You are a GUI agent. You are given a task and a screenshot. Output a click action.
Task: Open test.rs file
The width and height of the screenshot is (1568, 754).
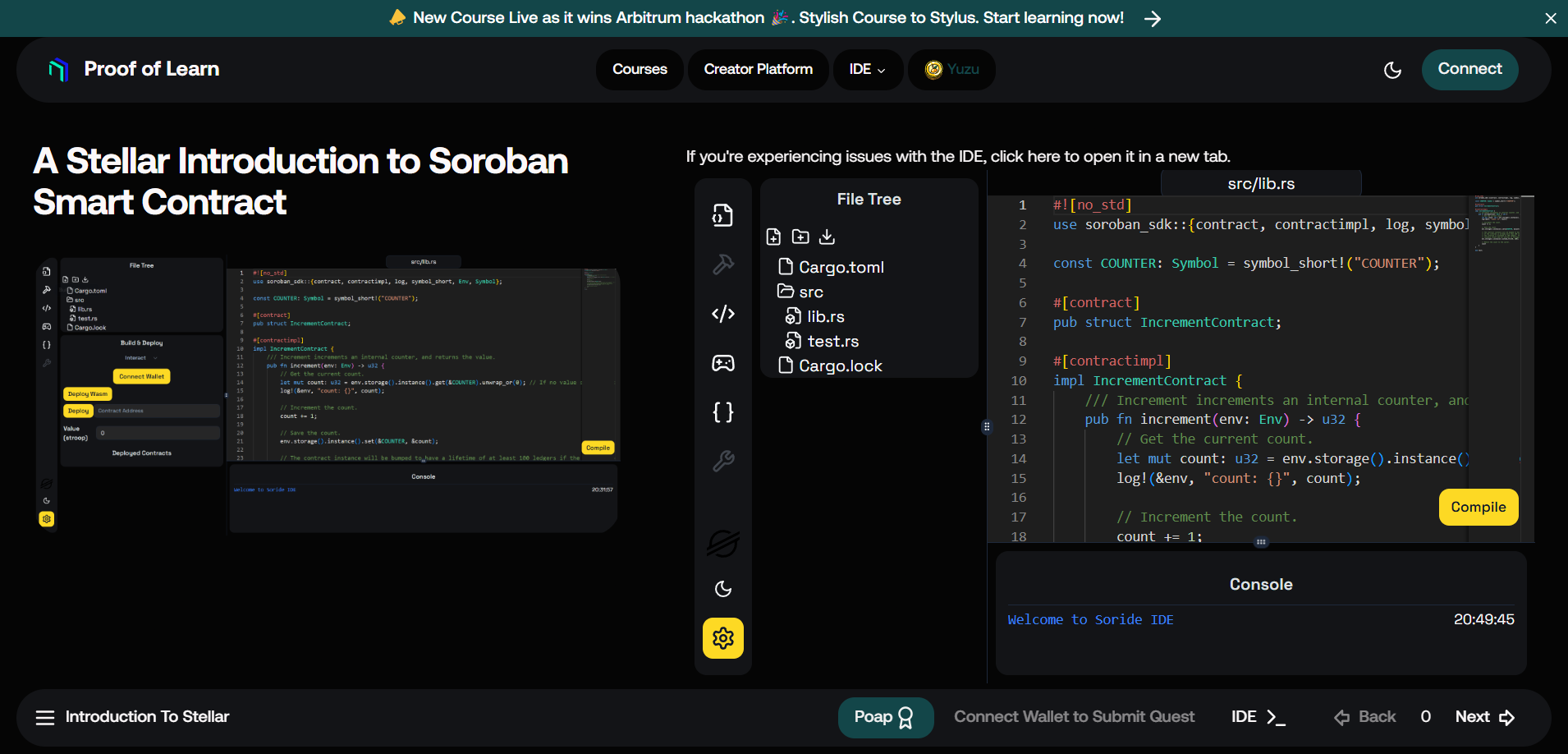tap(822, 341)
